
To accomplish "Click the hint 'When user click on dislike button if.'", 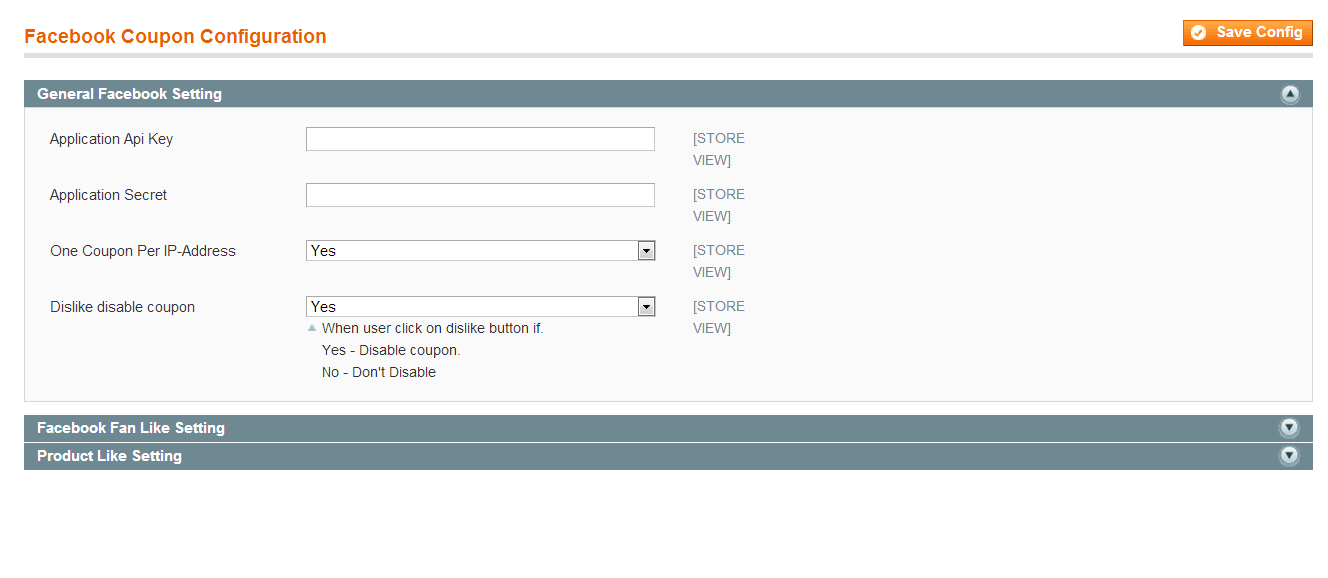I will tap(432, 328).
